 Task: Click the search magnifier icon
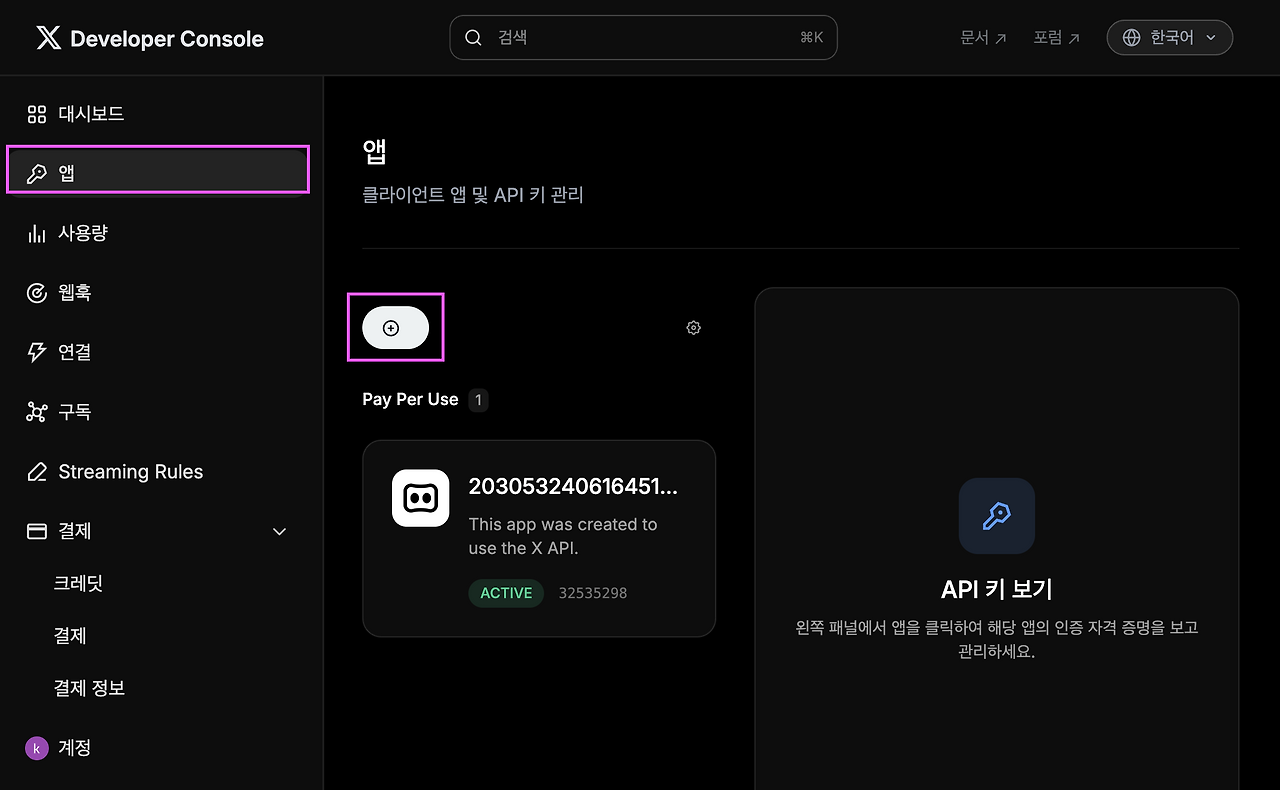tap(474, 38)
